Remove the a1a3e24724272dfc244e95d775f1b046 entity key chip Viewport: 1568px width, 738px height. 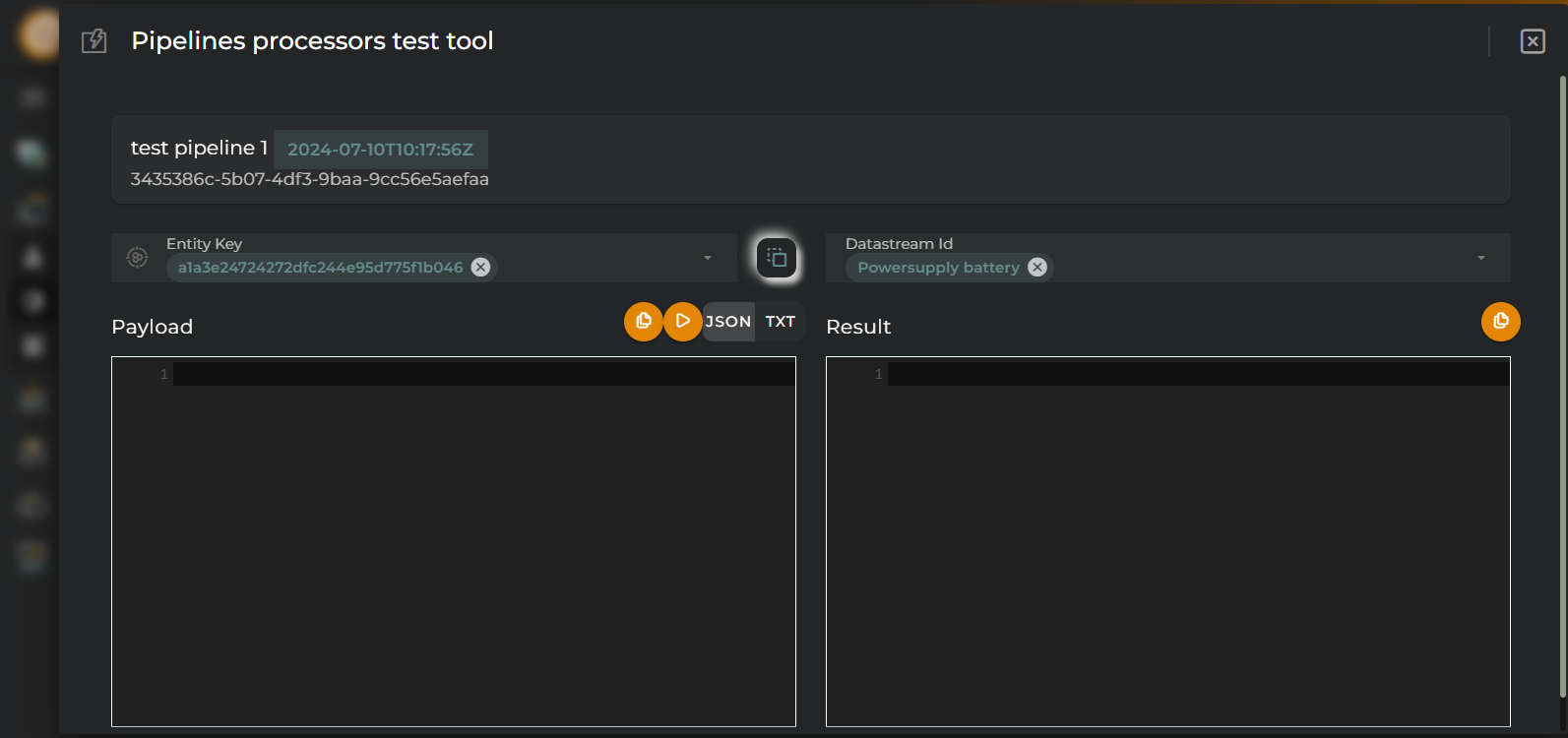480,268
